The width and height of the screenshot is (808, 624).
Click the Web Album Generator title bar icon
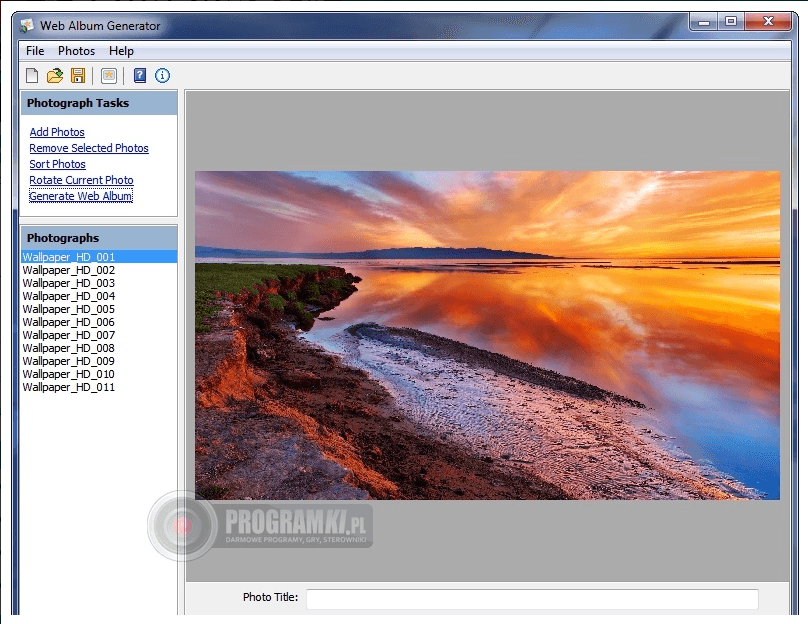click(x=26, y=25)
